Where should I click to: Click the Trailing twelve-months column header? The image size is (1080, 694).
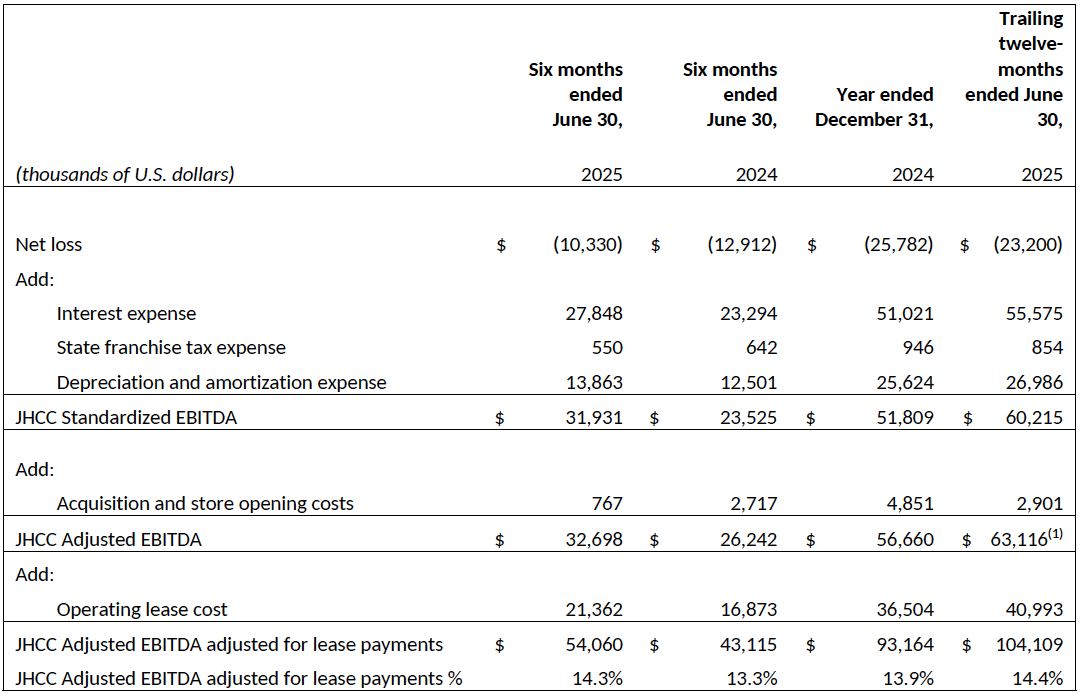(x=1014, y=70)
